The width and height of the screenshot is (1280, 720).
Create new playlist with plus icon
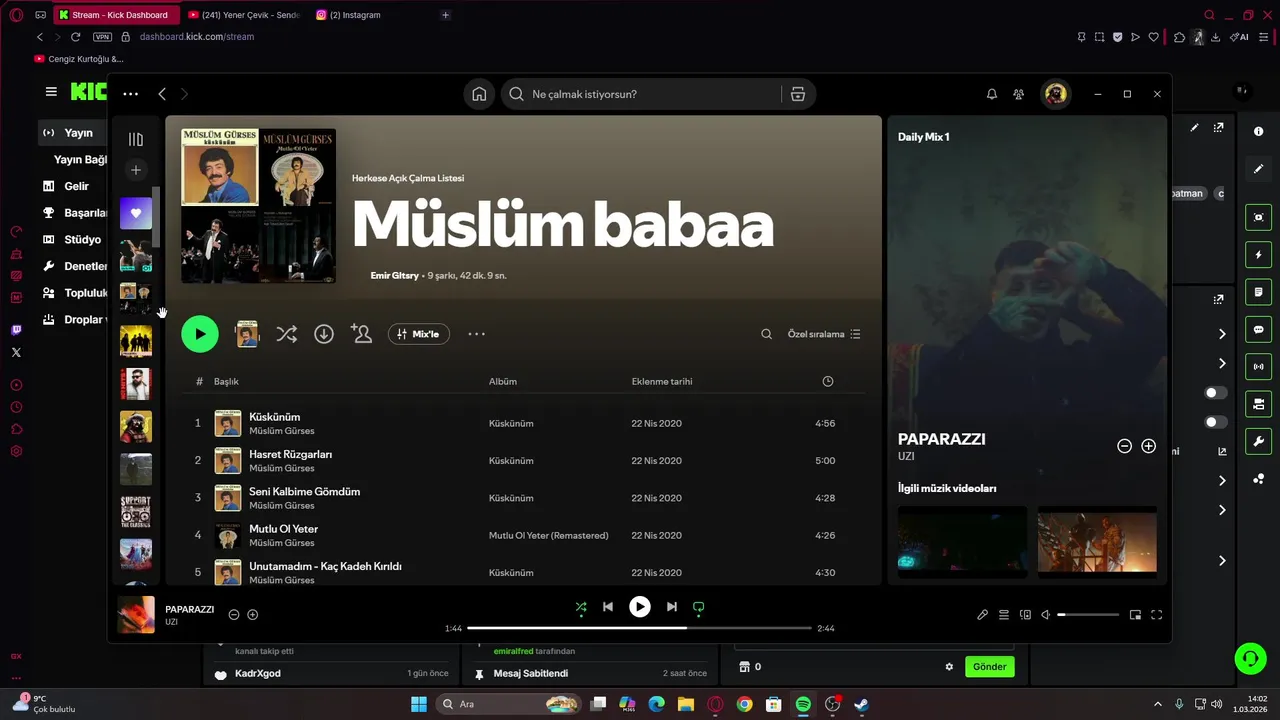coord(136,170)
